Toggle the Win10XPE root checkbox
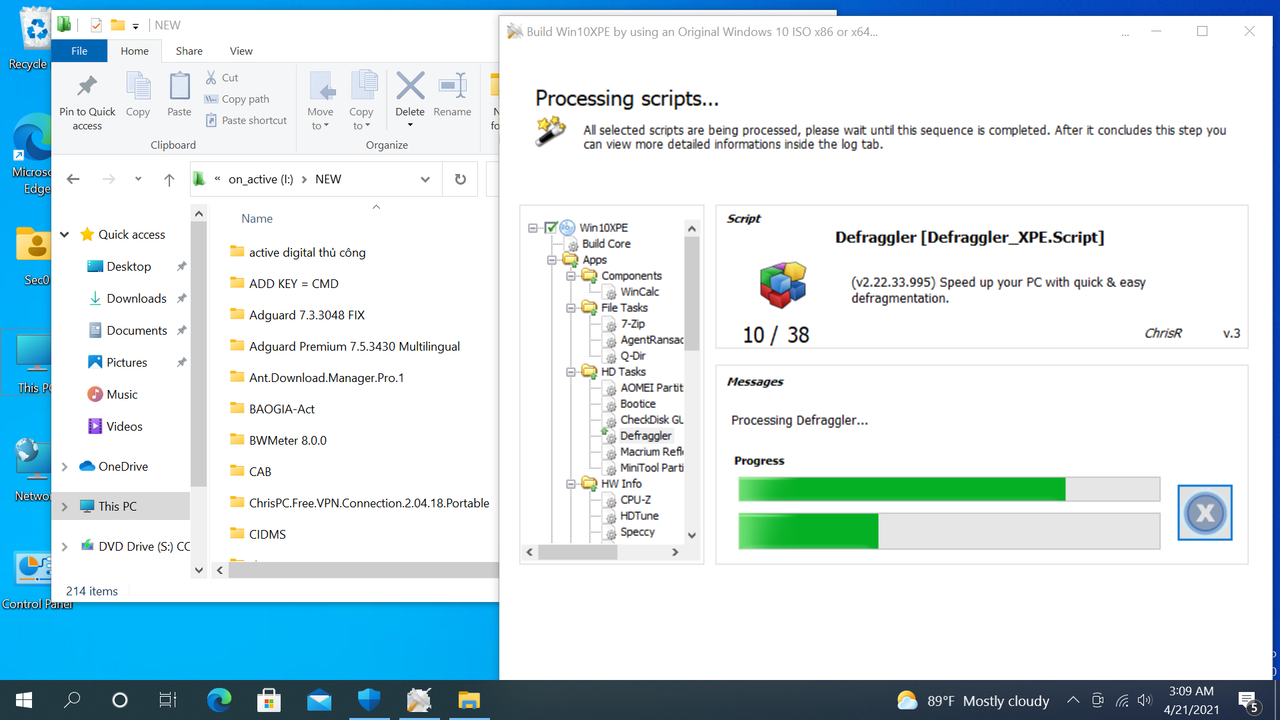 [x=549, y=227]
